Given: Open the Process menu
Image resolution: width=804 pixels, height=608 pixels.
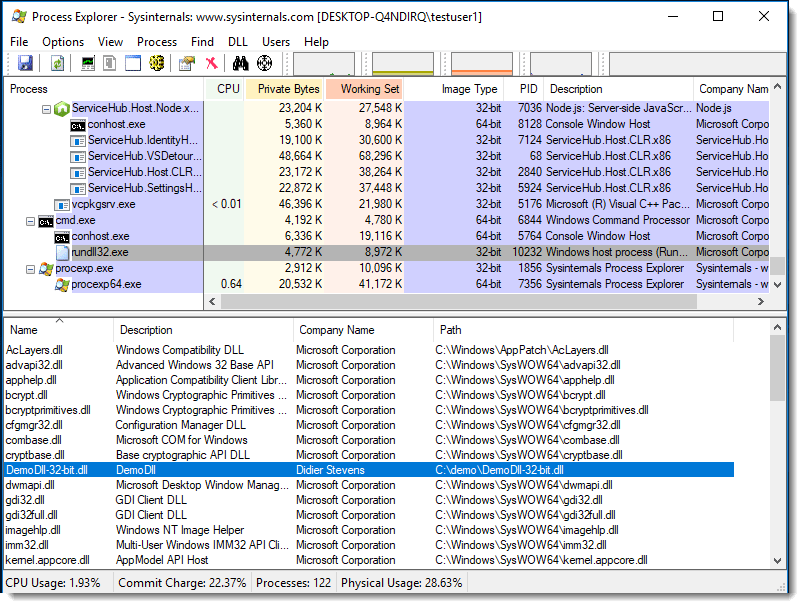Looking at the screenshot, I should coord(156,42).
